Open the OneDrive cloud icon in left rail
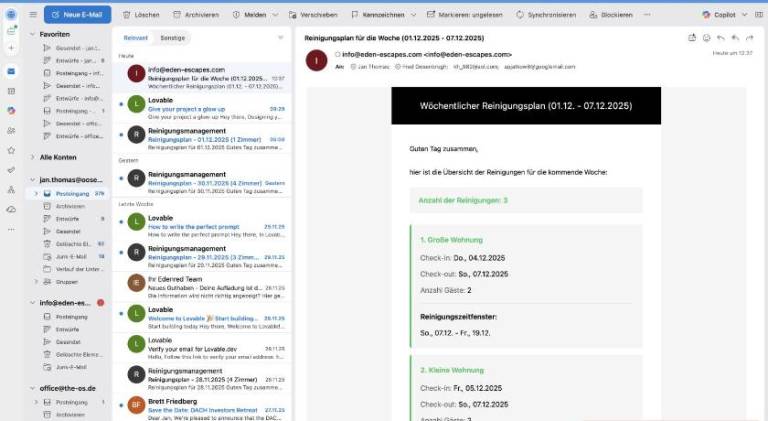Viewport: 768px width, 421px height. click(11, 210)
